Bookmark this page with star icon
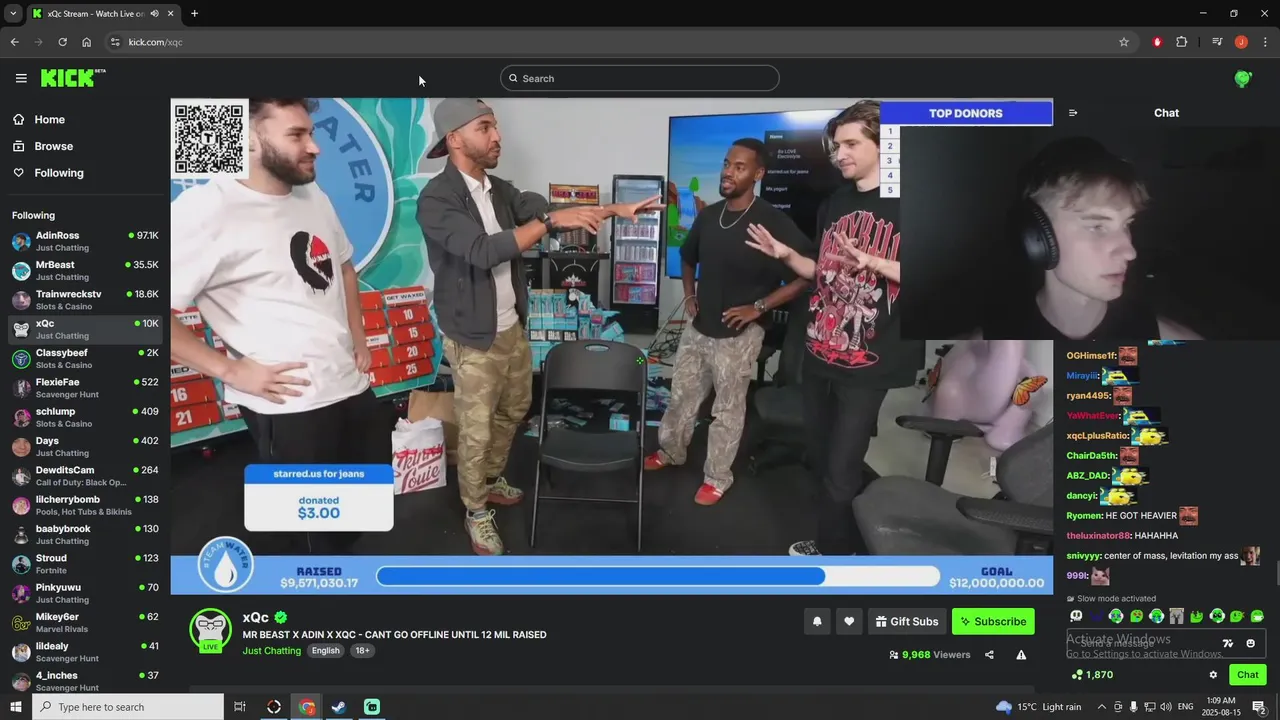 coord(1124,42)
